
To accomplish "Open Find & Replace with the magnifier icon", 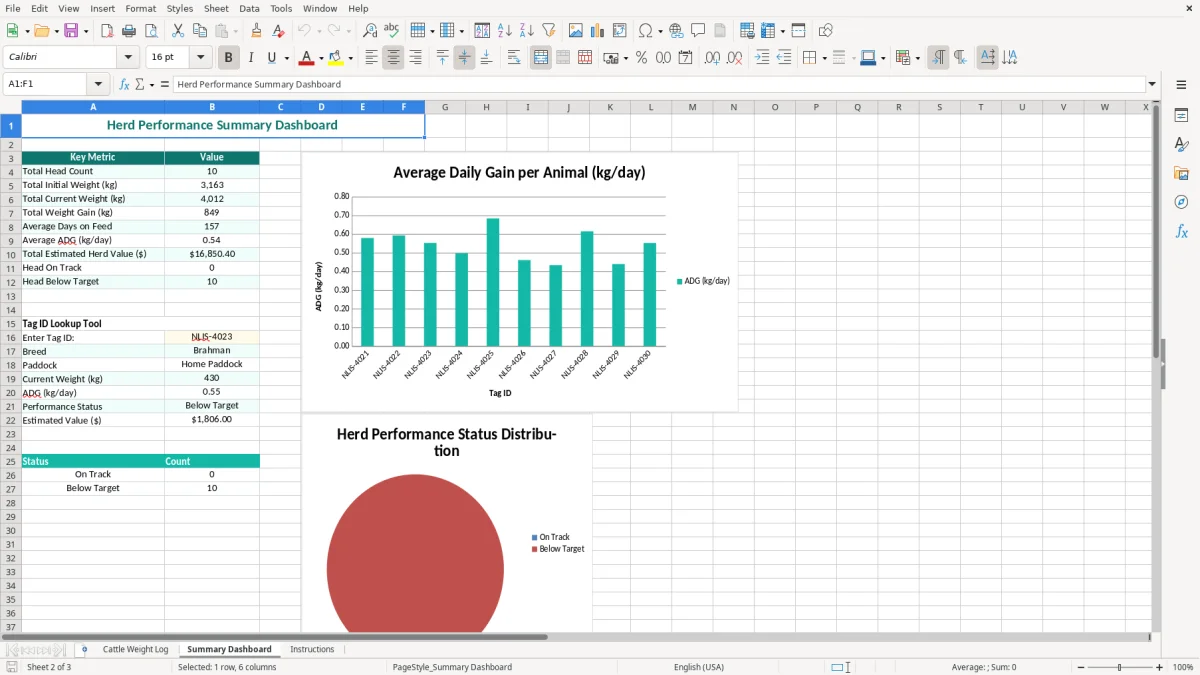I will [x=370, y=31].
